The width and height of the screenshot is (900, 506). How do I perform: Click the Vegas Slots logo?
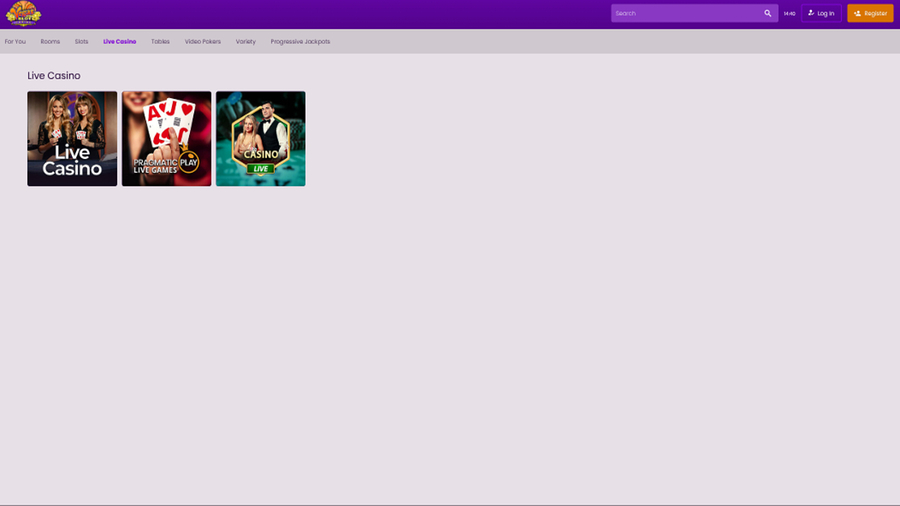23,14
